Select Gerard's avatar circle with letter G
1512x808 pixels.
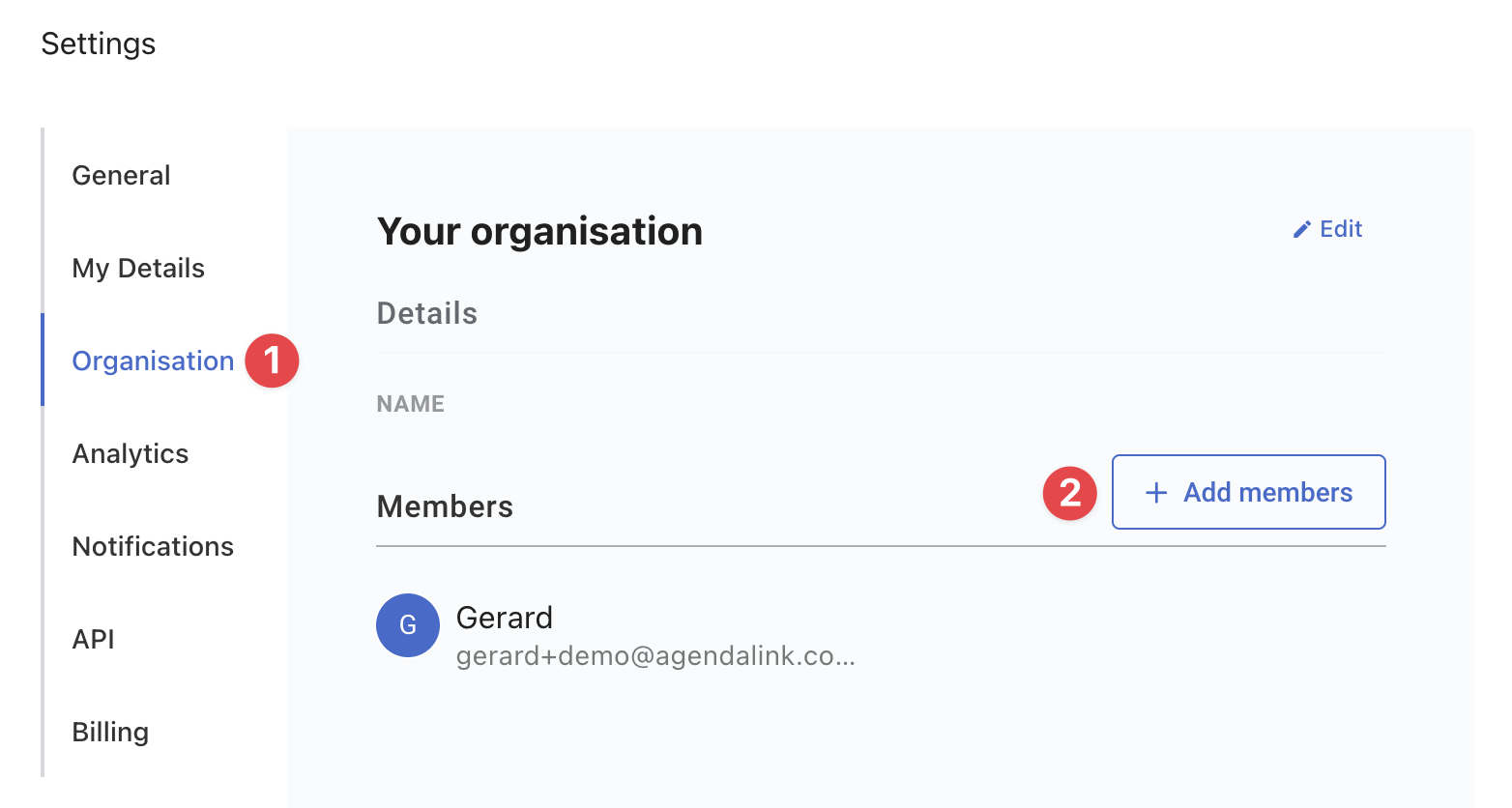click(x=407, y=625)
